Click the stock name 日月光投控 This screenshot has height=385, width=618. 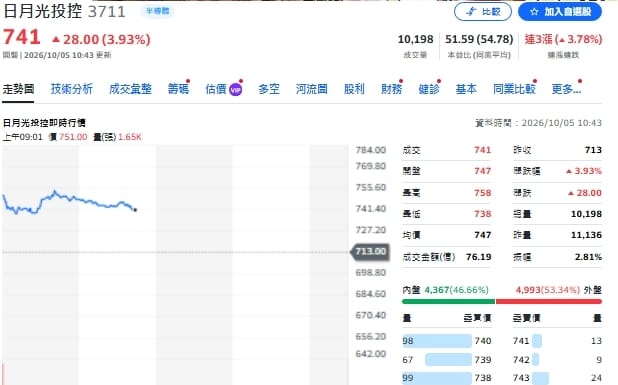(43, 11)
